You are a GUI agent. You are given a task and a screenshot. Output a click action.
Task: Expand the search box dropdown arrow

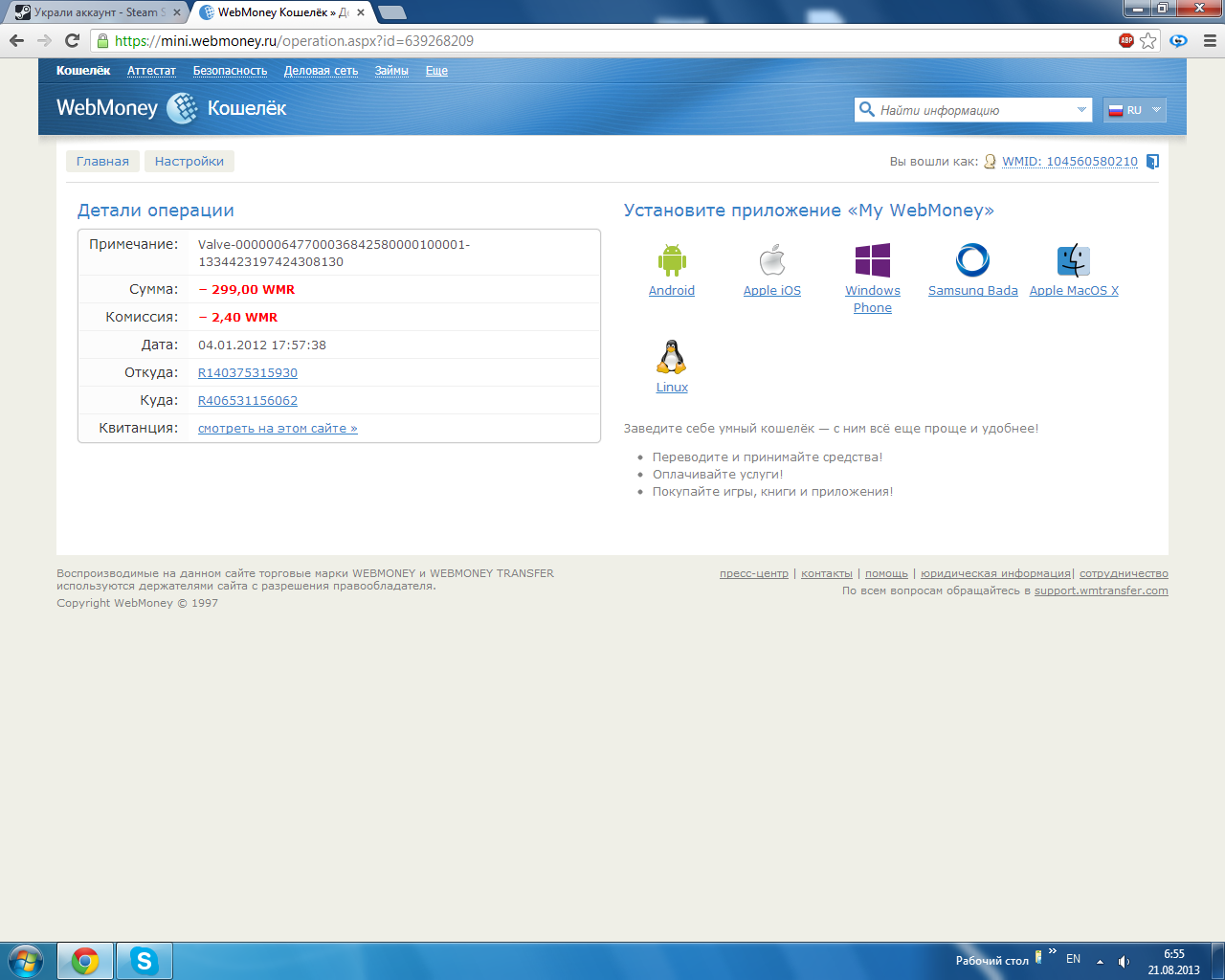click(x=1081, y=110)
